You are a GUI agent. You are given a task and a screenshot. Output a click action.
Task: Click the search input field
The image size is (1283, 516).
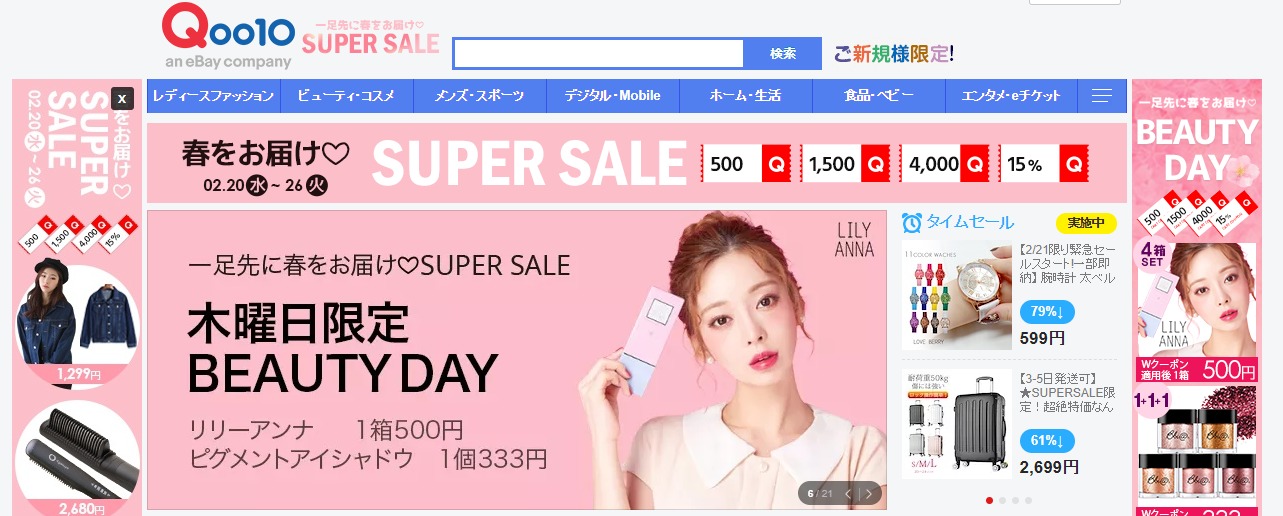pyautogui.click(x=598, y=54)
